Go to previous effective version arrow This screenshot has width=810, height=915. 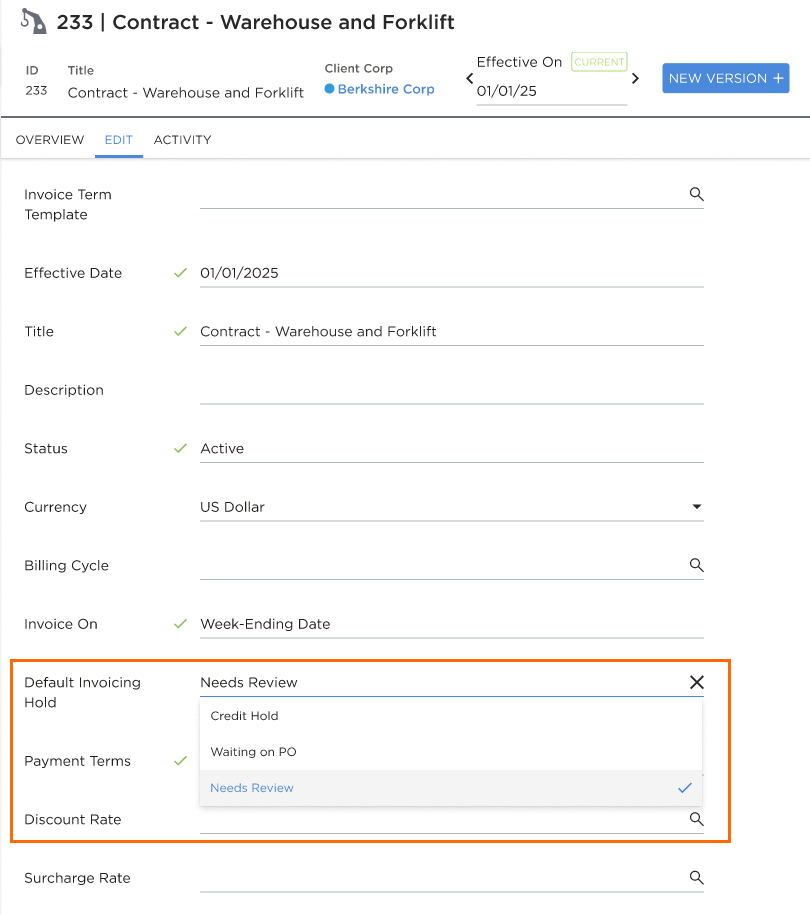[469, 78]
